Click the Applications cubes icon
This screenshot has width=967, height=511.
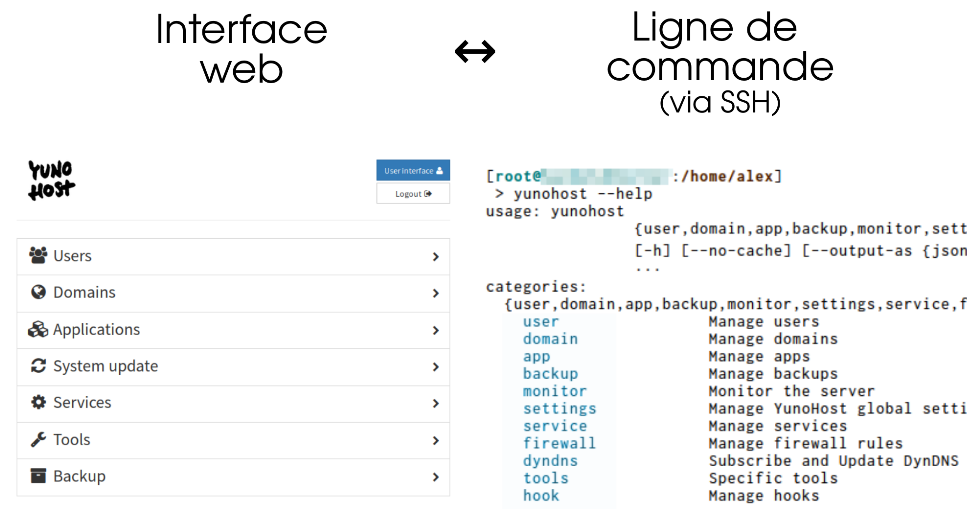click(38, 329)
